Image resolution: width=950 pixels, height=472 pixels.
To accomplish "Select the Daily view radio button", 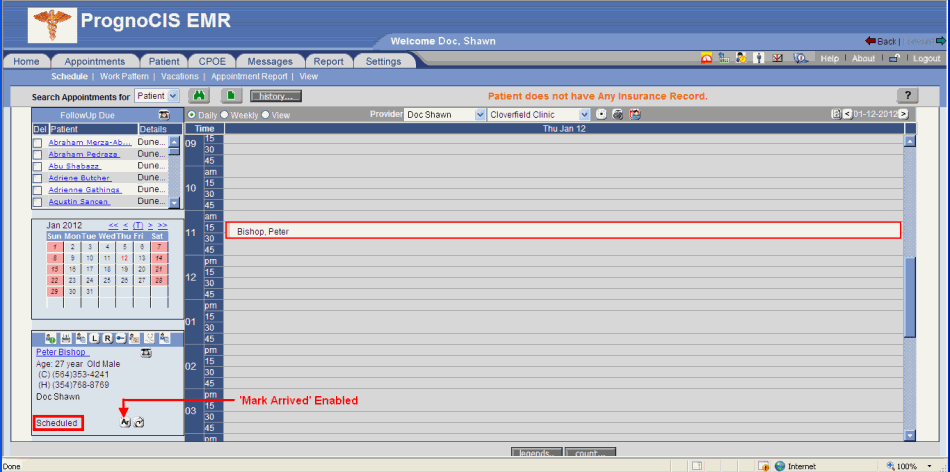I will click(x=192, y=115).
